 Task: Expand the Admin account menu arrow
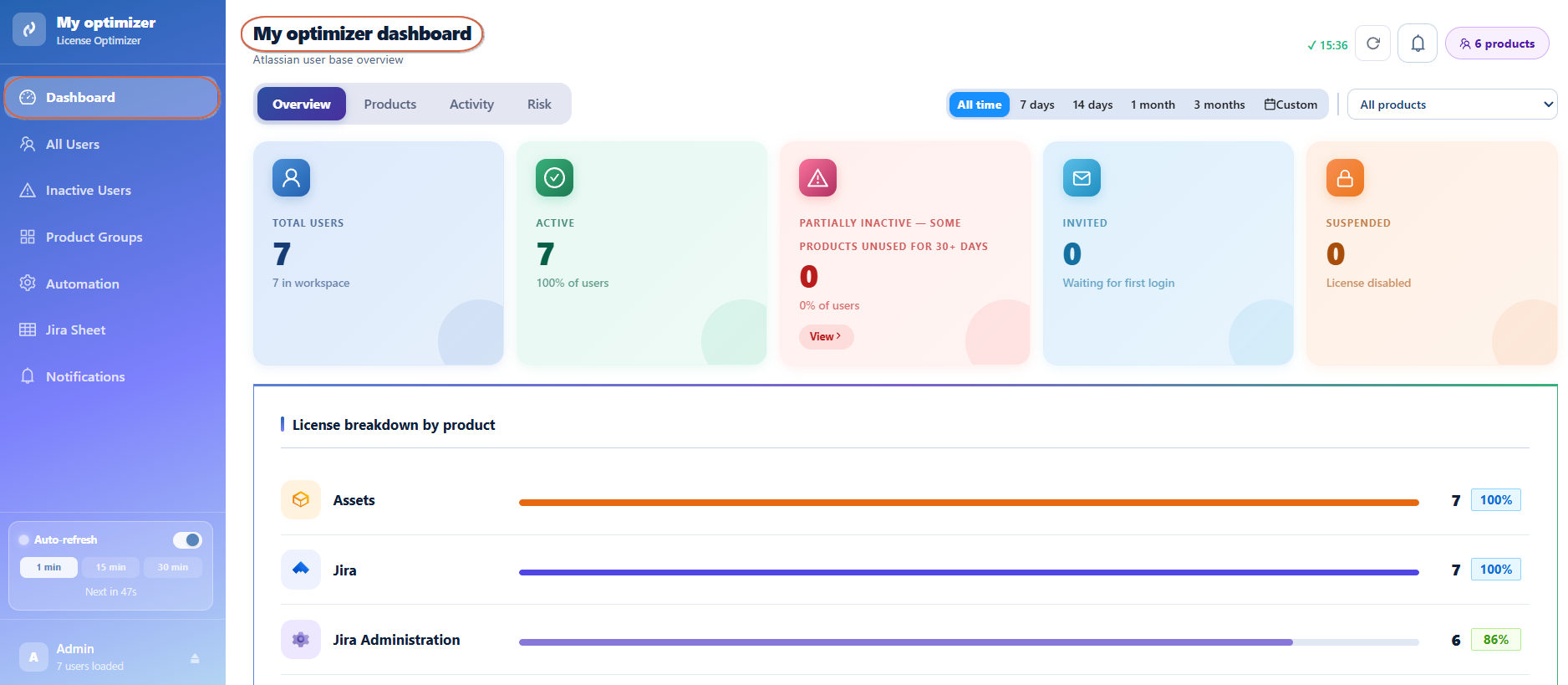pyautogui.click(x=195, y=658)
